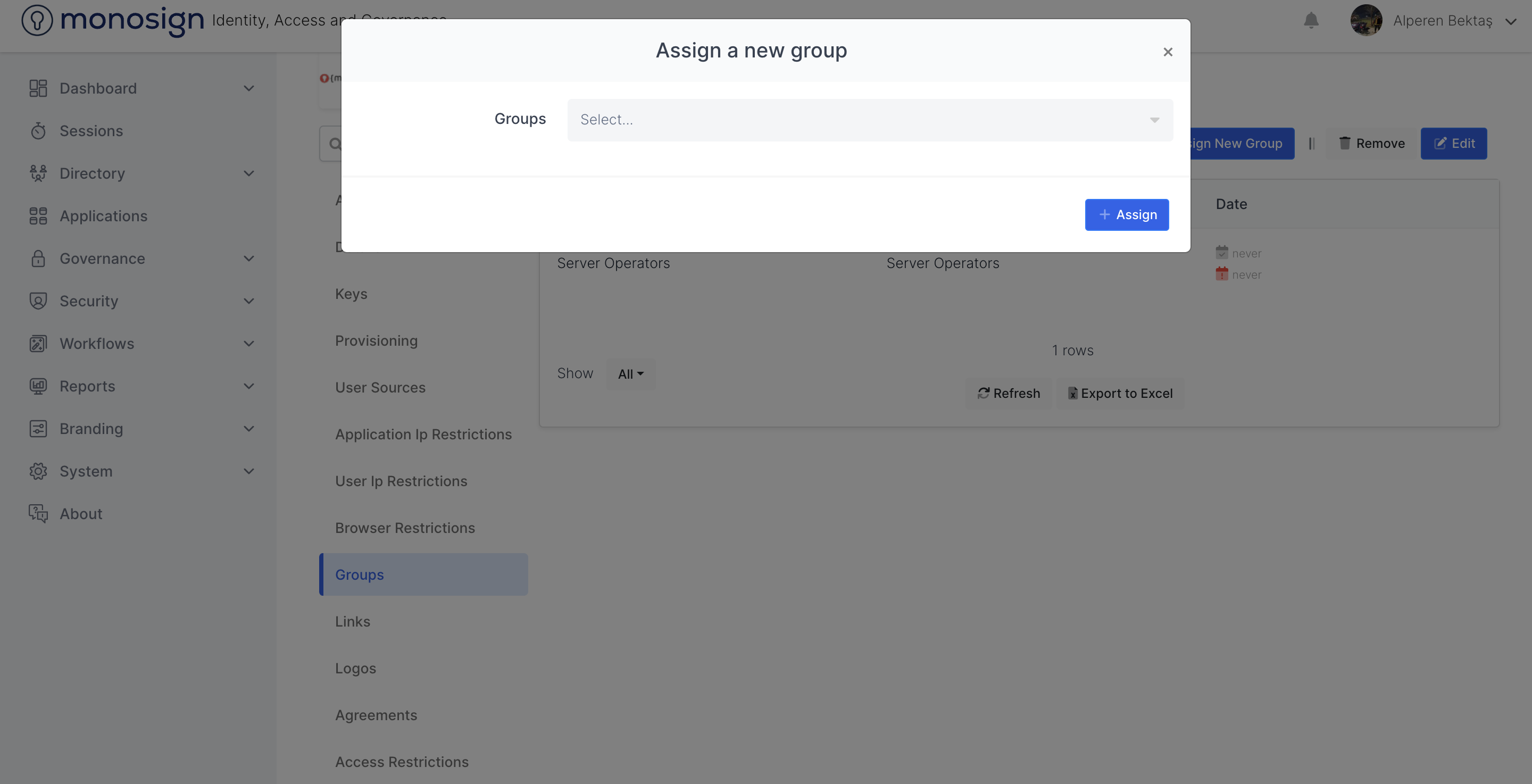
Task: Open the Provisioning settings tab
Action: coord(376,341)
